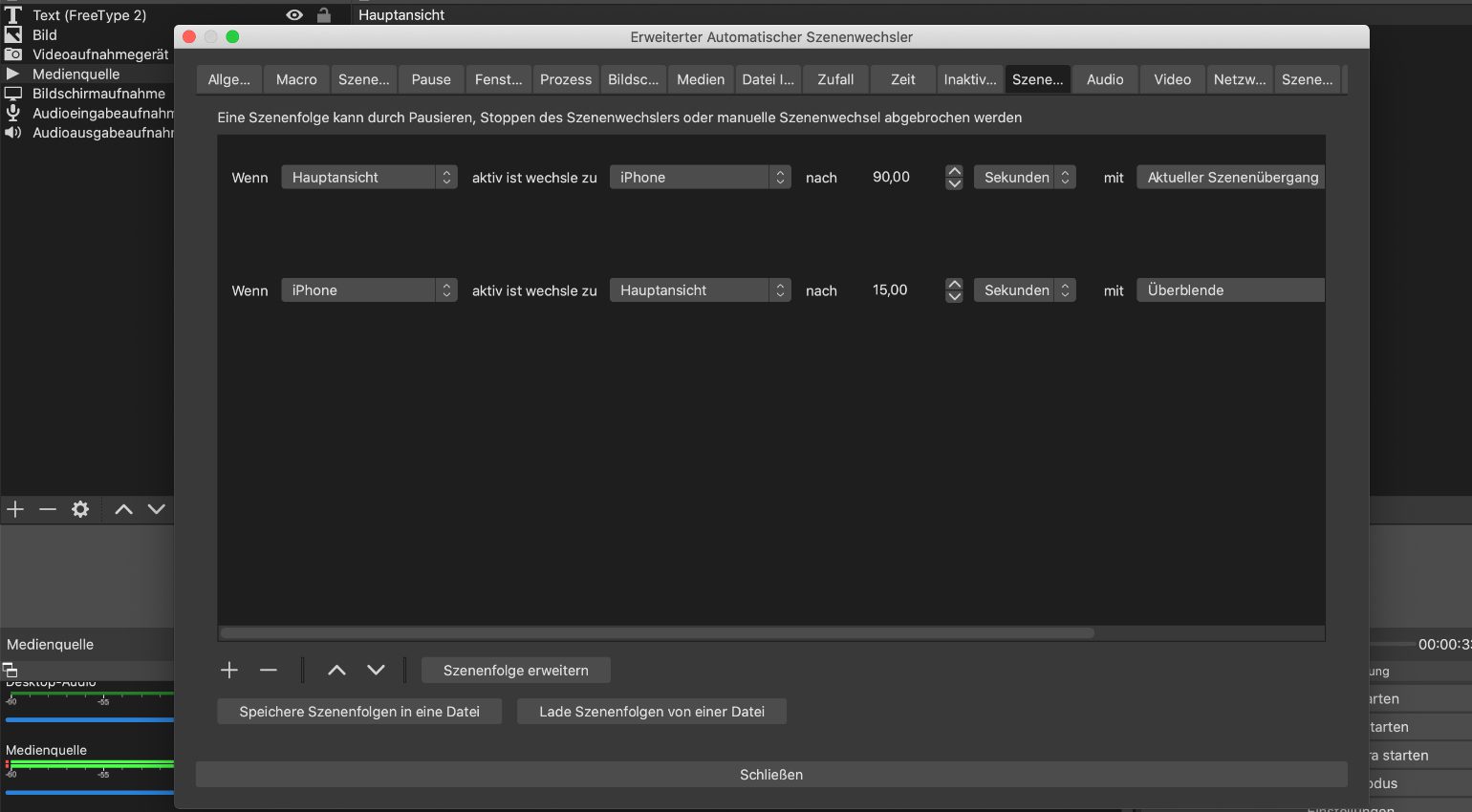This screenshot has width=1472, height=812.
Task: Click the 15,00 delay input field
Action: [x=900, y=290]
